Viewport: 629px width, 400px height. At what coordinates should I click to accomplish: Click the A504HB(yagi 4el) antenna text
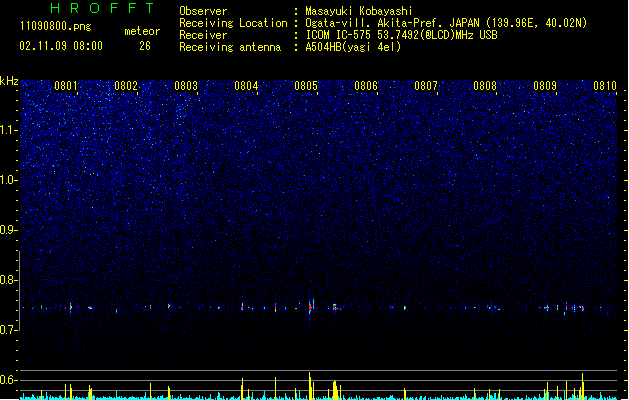[353, 47]
